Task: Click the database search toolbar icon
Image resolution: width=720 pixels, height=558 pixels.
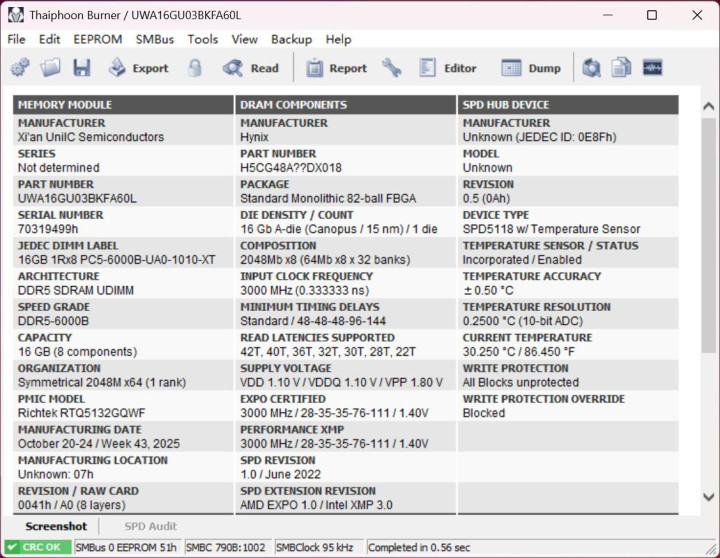Action: pyautogui.click(x=592, y=68)
